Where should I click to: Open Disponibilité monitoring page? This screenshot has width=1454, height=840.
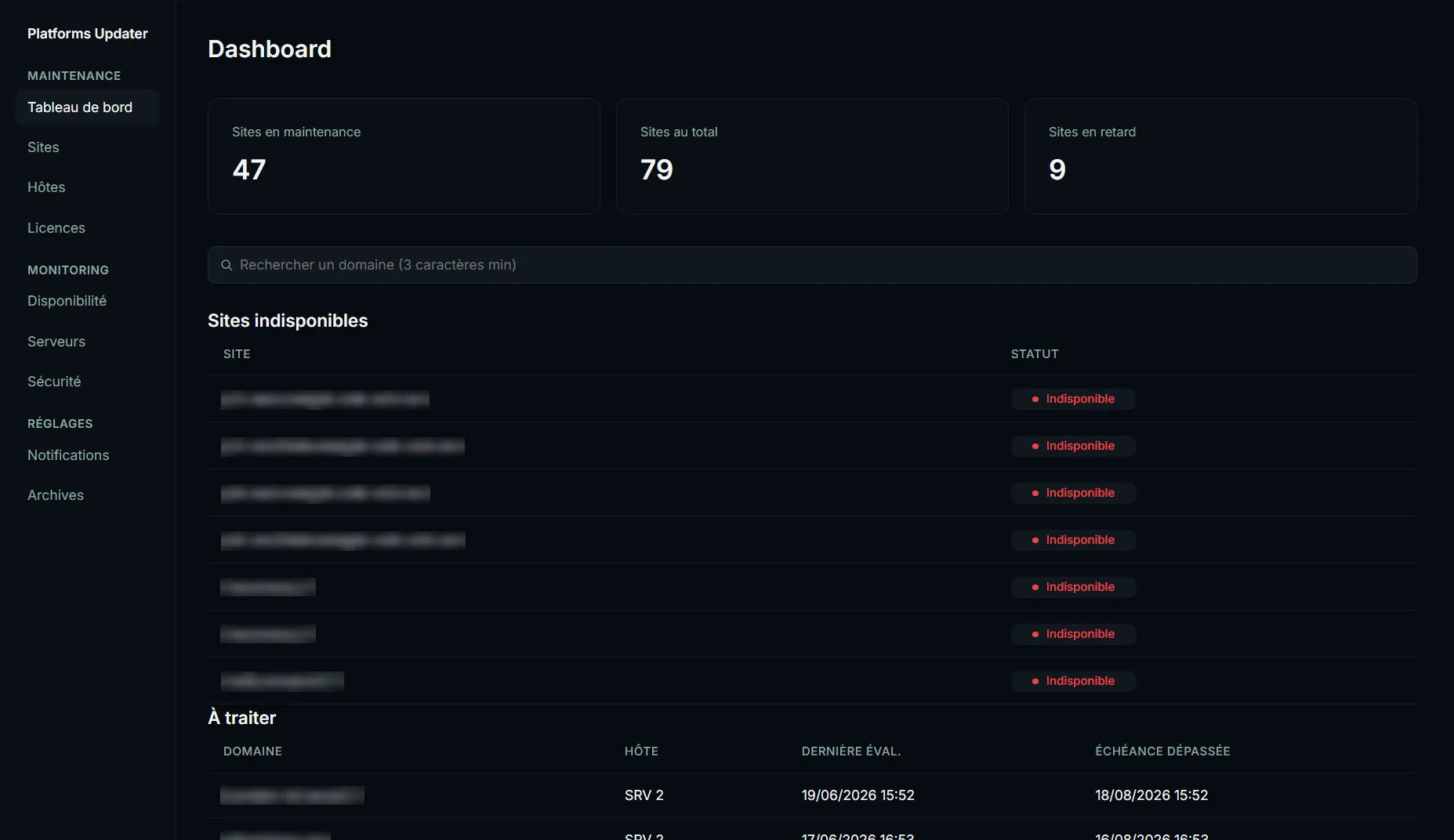(x=67, y=301)
